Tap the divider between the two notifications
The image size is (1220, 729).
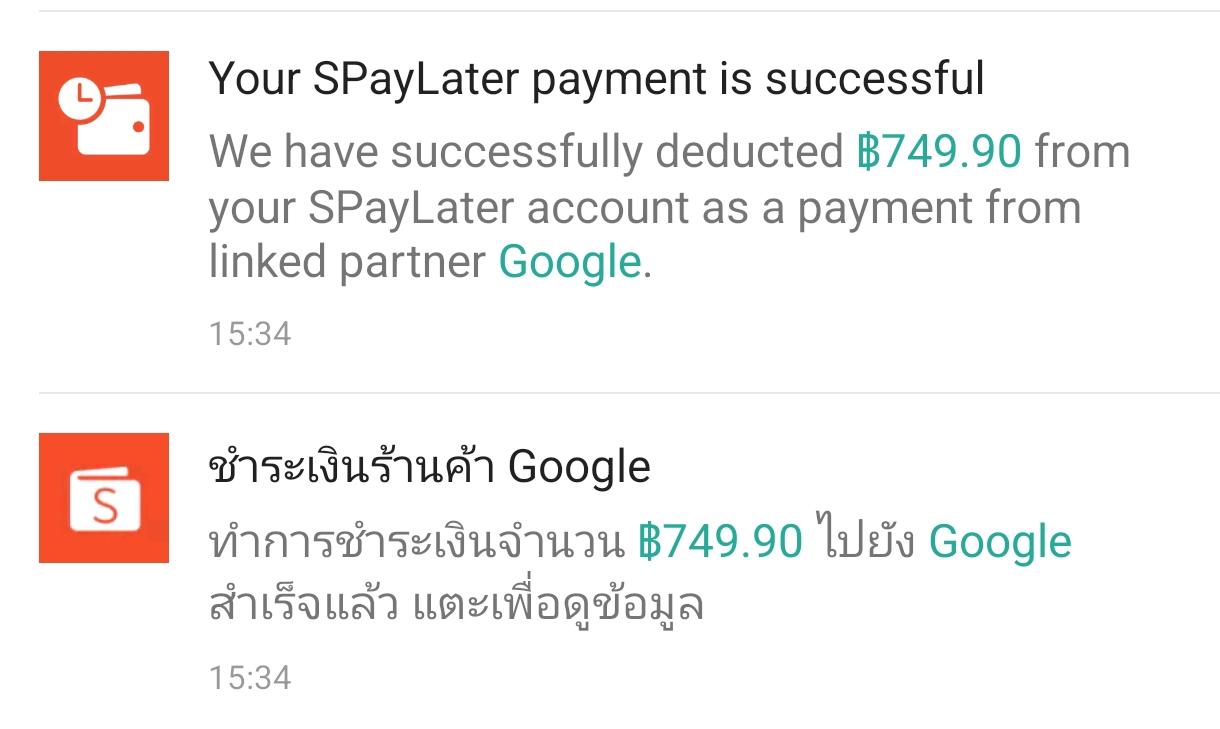click(x=629, y=393)
